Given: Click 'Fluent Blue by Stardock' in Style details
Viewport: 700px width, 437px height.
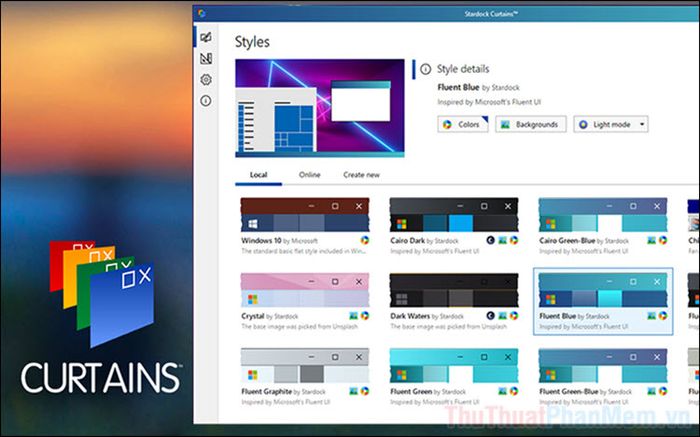Looking at the screenshot, I should click(478, 87).
